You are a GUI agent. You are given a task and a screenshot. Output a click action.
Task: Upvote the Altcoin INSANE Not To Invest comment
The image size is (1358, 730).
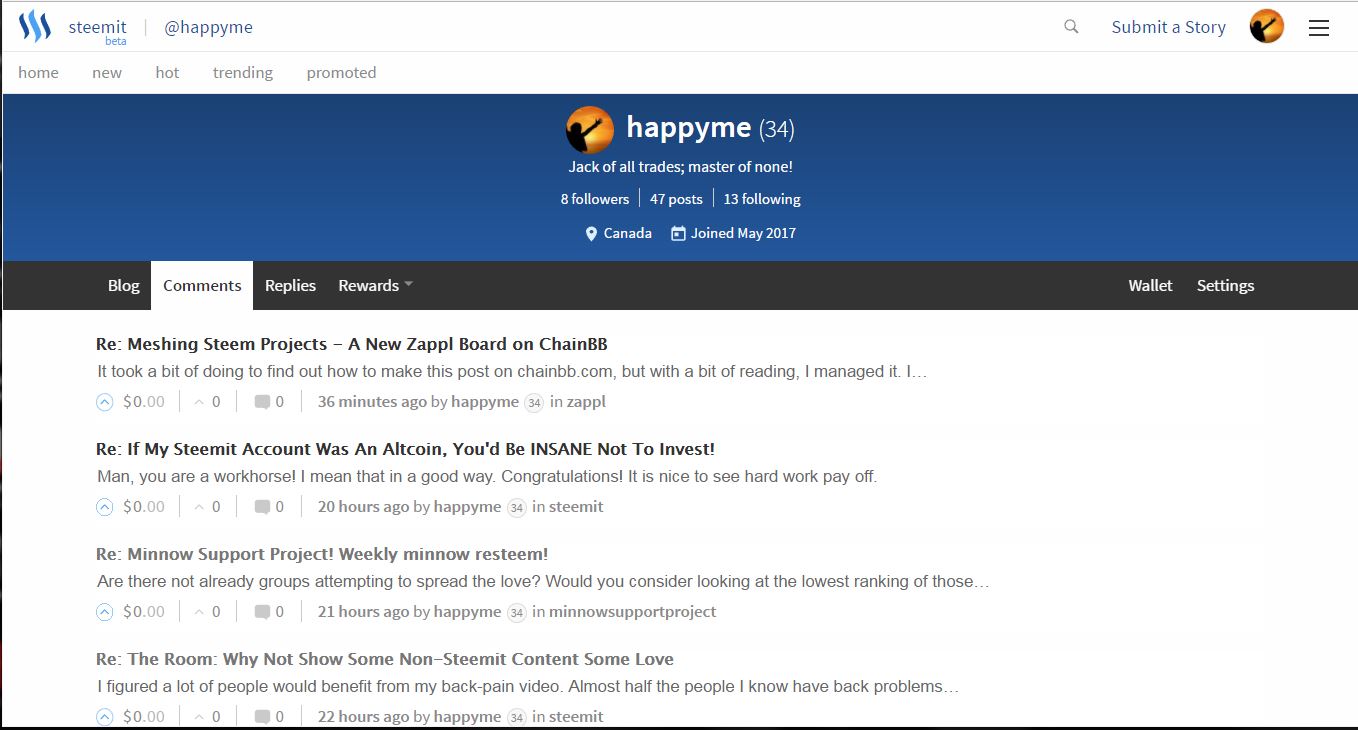click(x=105, y=507)
